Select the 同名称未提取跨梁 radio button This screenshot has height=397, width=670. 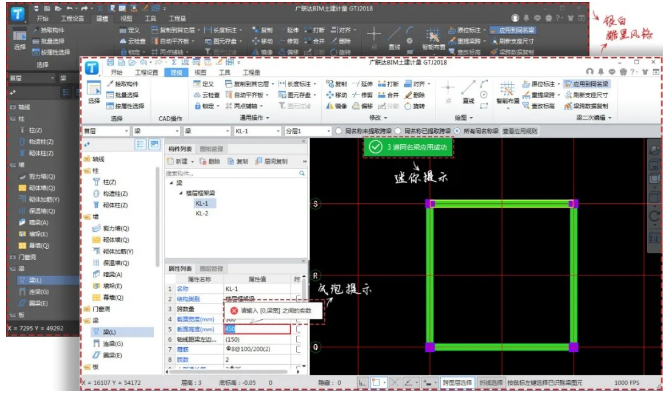[339, 131]
